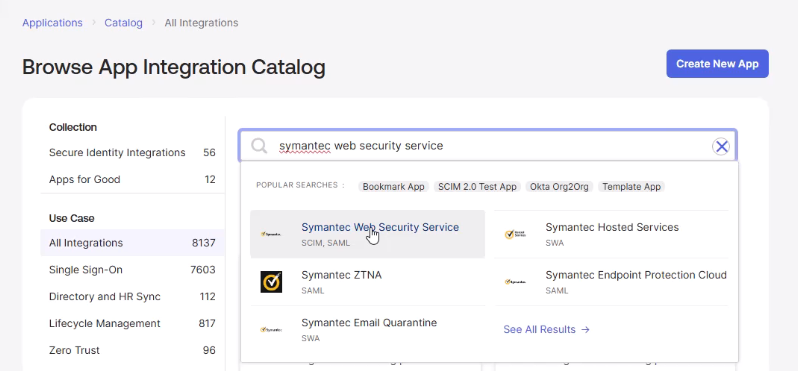The height and width of the screenshot is (371, 798).
Task: Click the magnifying glass search icon
Action: tap(259, 146)
